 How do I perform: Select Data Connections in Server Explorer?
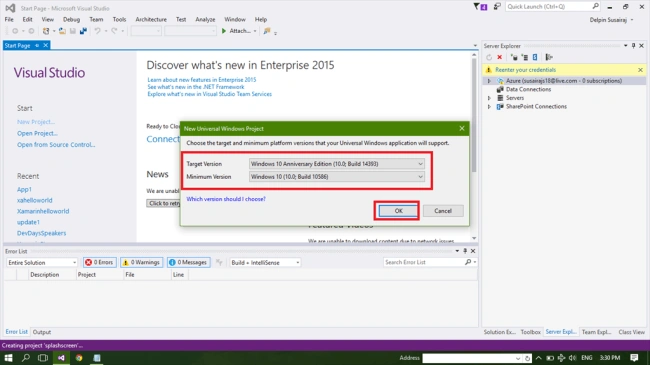pos(528,89)
